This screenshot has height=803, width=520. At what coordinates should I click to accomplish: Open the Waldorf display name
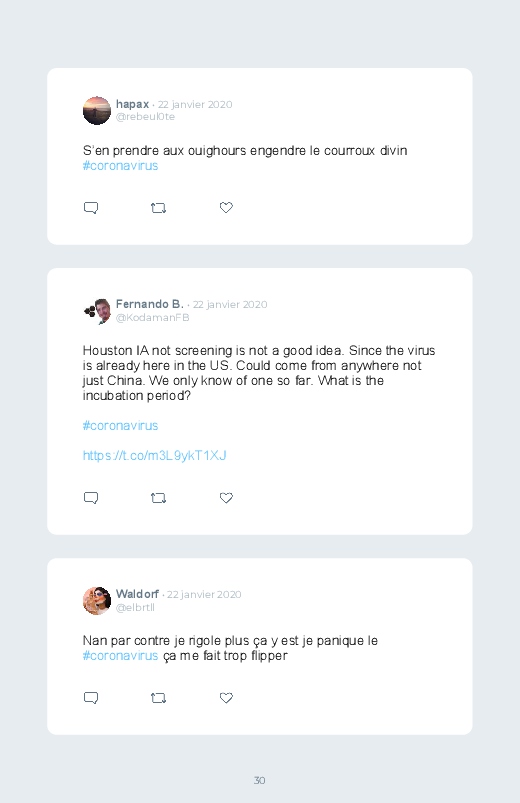tap(137, 594)
